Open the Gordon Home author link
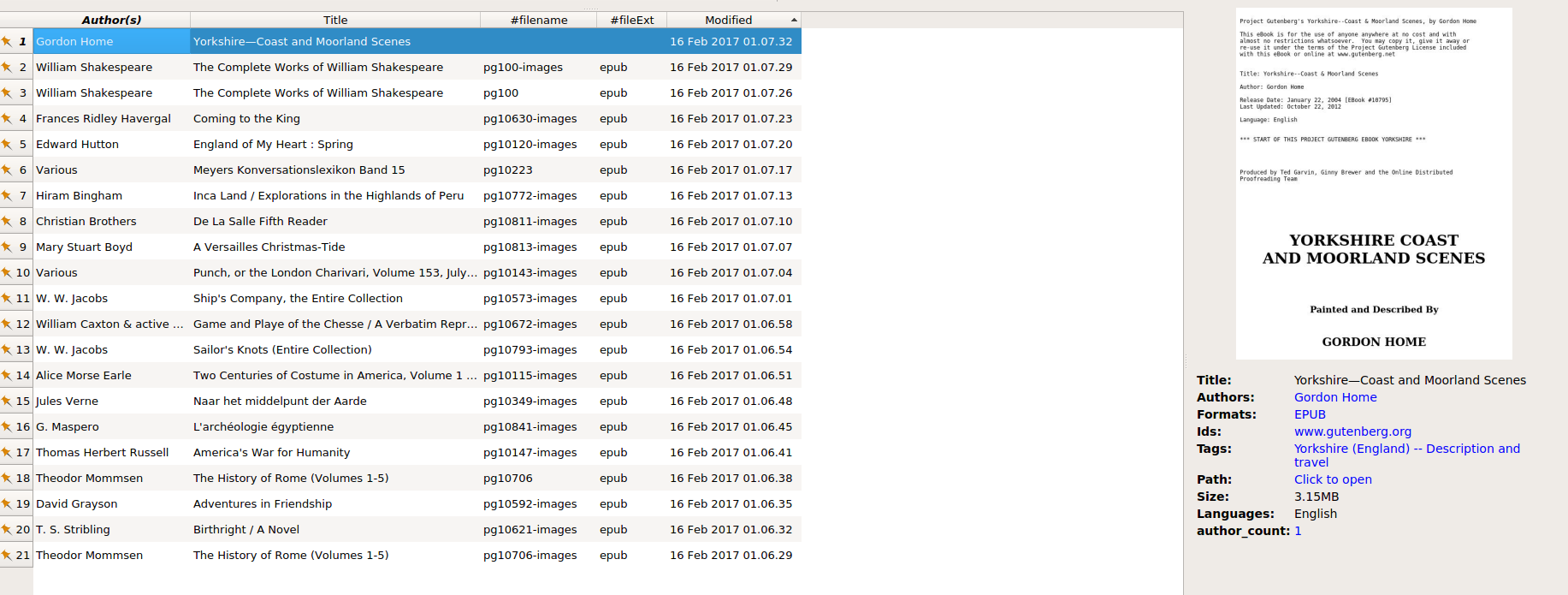The height and width of the screenshot is (595, 1568). click(x=1335, y=397)
